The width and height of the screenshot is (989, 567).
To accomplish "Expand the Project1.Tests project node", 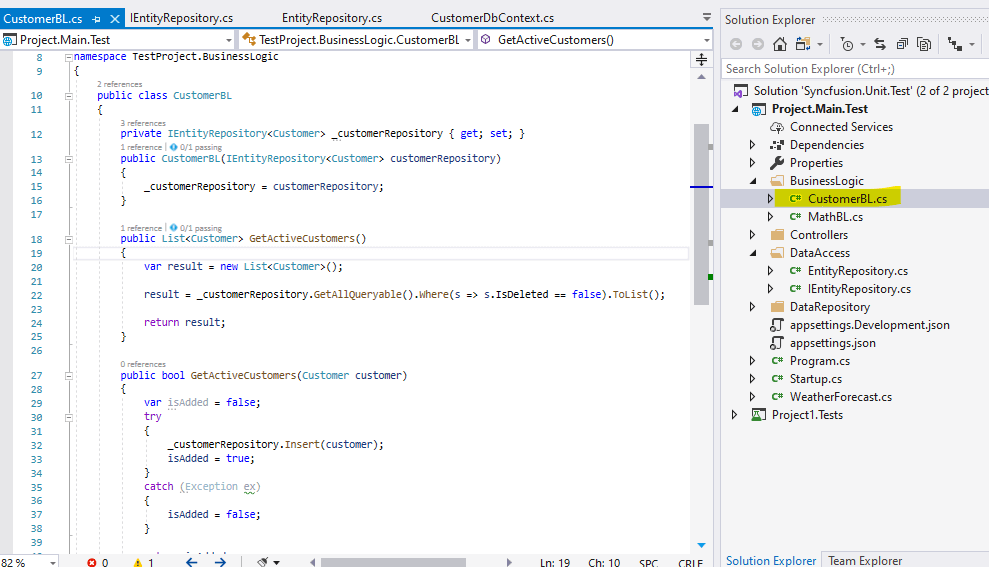I will click(x=735, y=415).
